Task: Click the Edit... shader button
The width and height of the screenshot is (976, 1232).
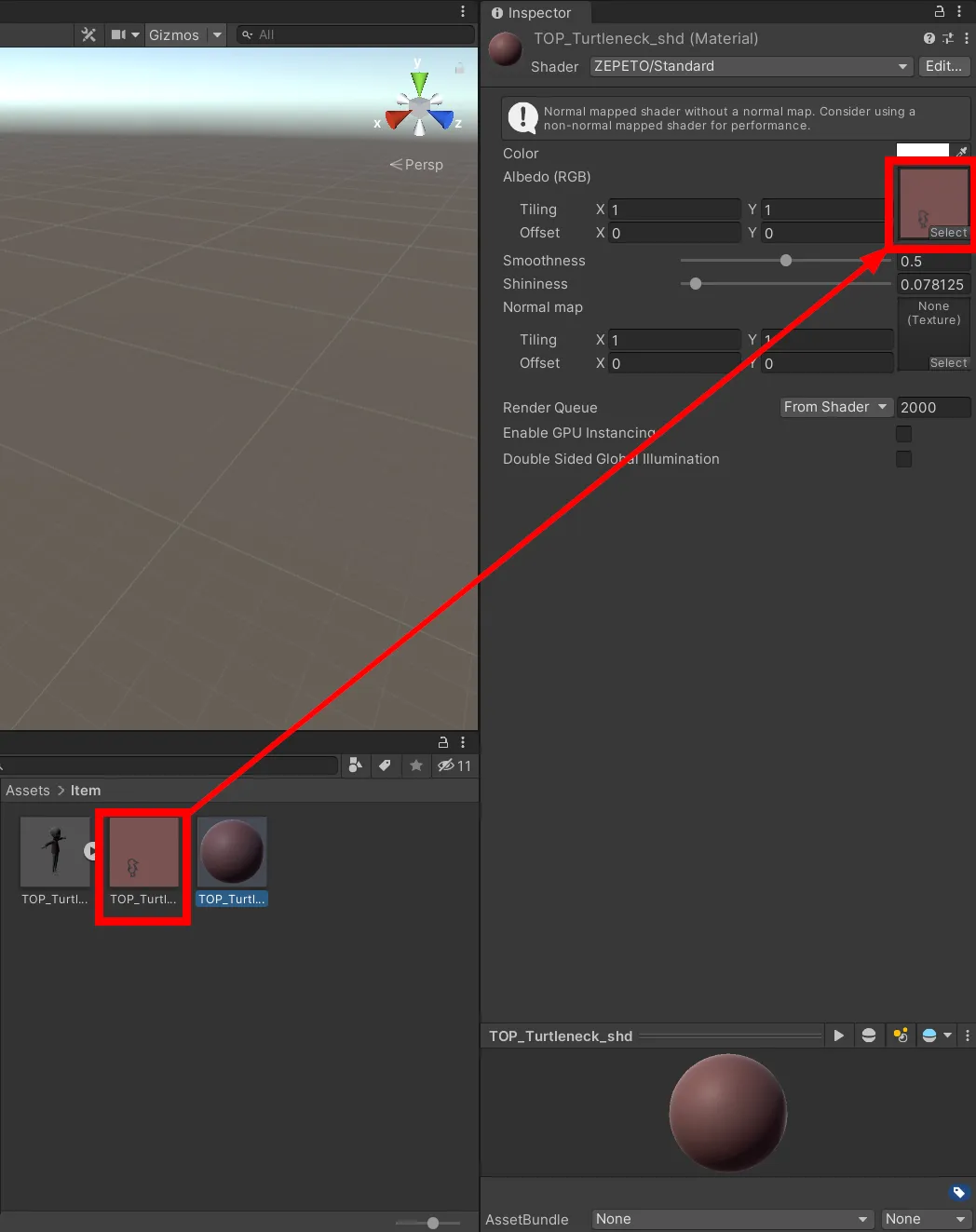Action: (x=943, y=66)
